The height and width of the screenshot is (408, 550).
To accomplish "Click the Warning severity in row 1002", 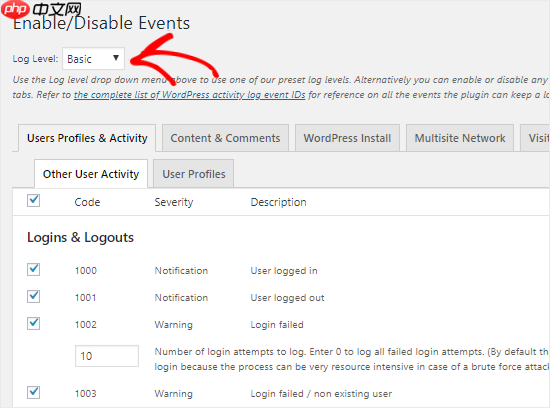I will pyautogui.click(x=174, y=325).
